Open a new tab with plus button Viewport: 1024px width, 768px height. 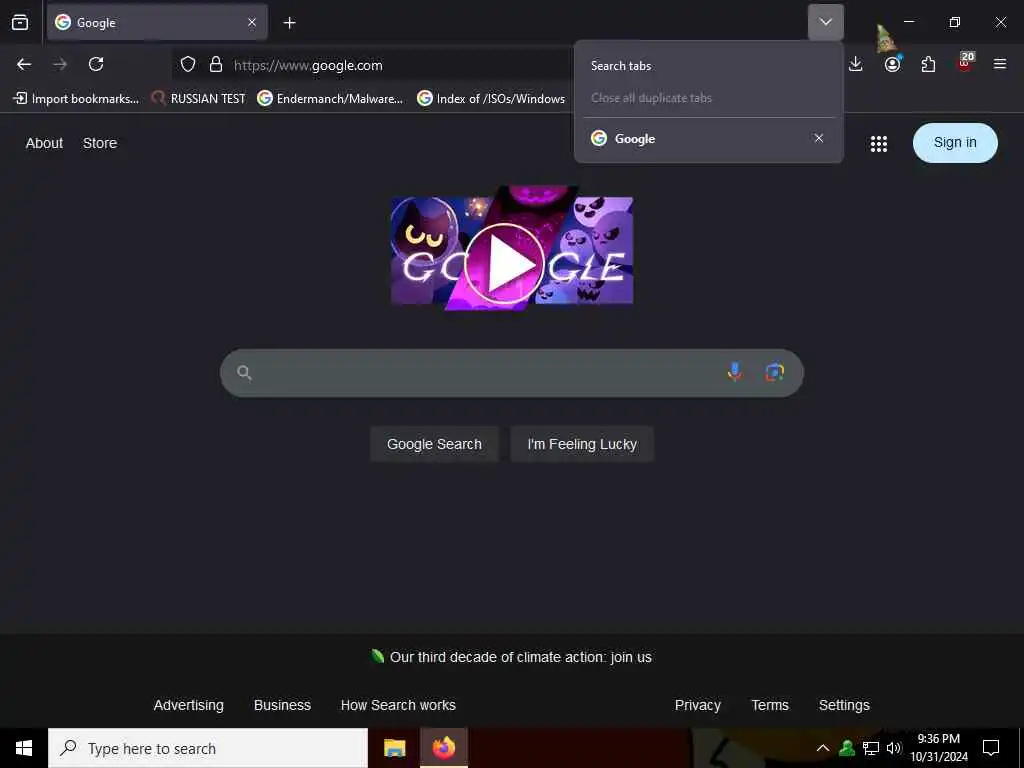coord(289,23)
